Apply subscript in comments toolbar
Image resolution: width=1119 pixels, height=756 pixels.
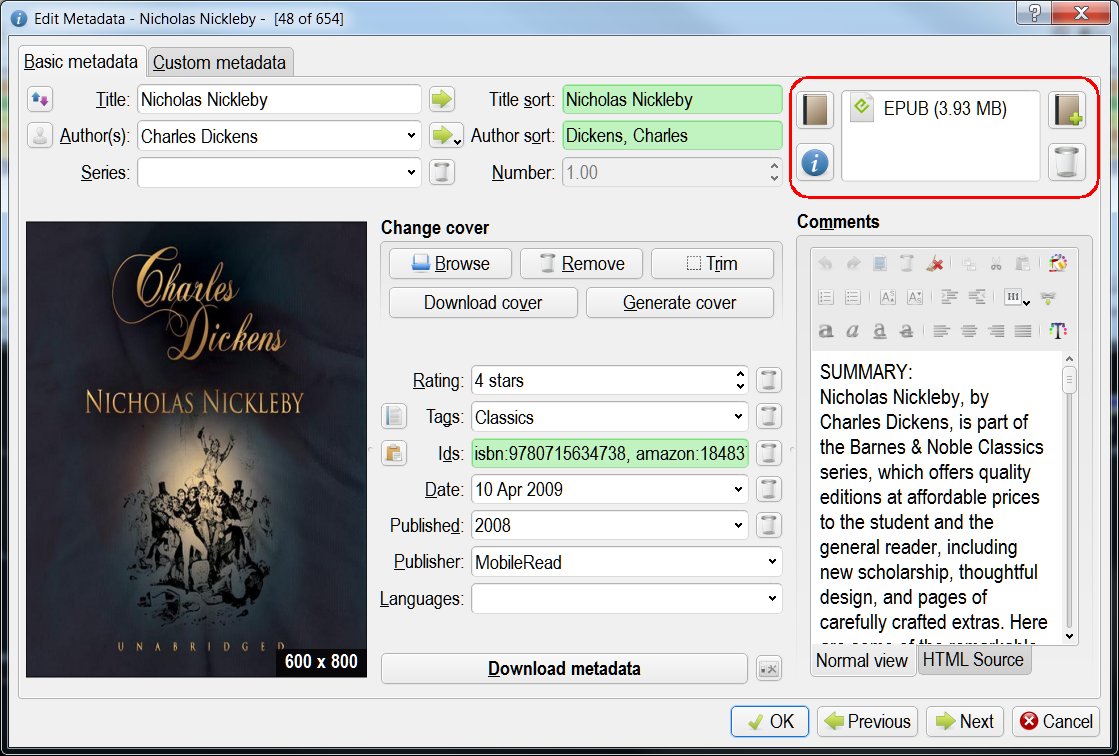point(915,297)
